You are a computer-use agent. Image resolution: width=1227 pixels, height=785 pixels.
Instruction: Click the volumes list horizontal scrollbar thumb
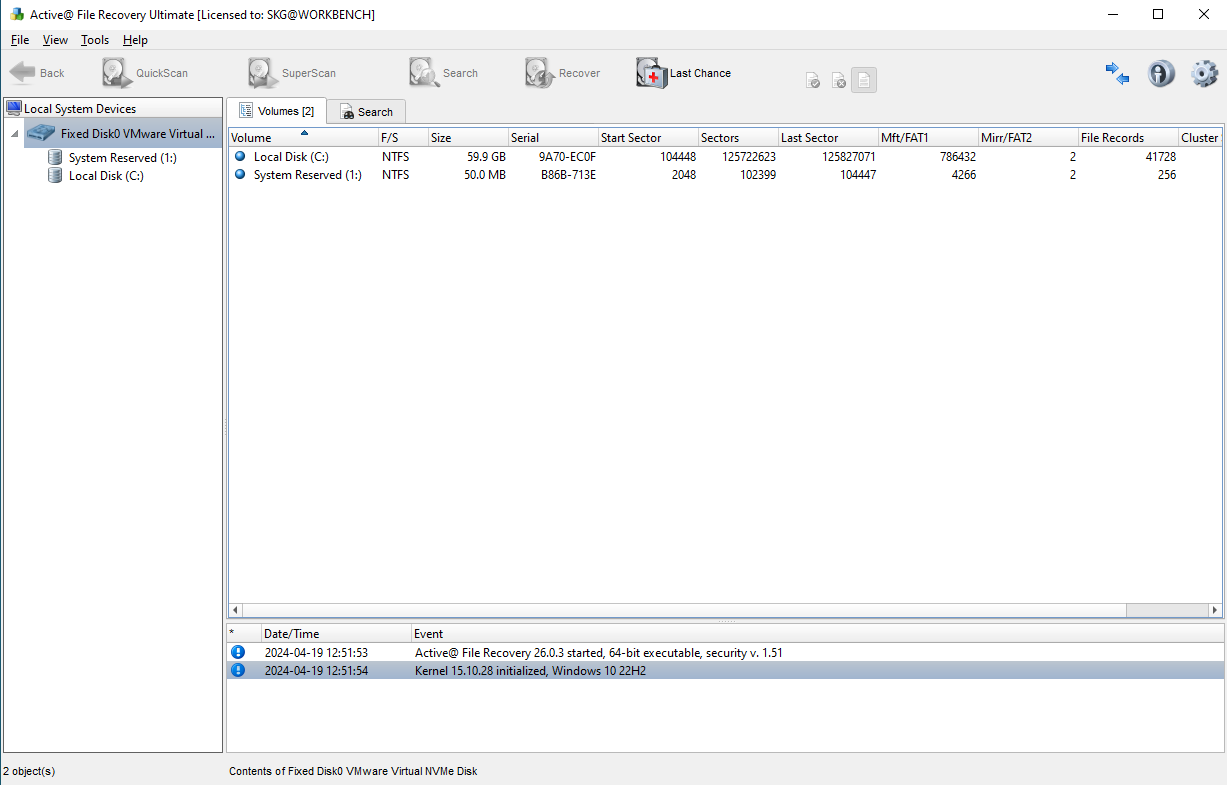[684, 610]
